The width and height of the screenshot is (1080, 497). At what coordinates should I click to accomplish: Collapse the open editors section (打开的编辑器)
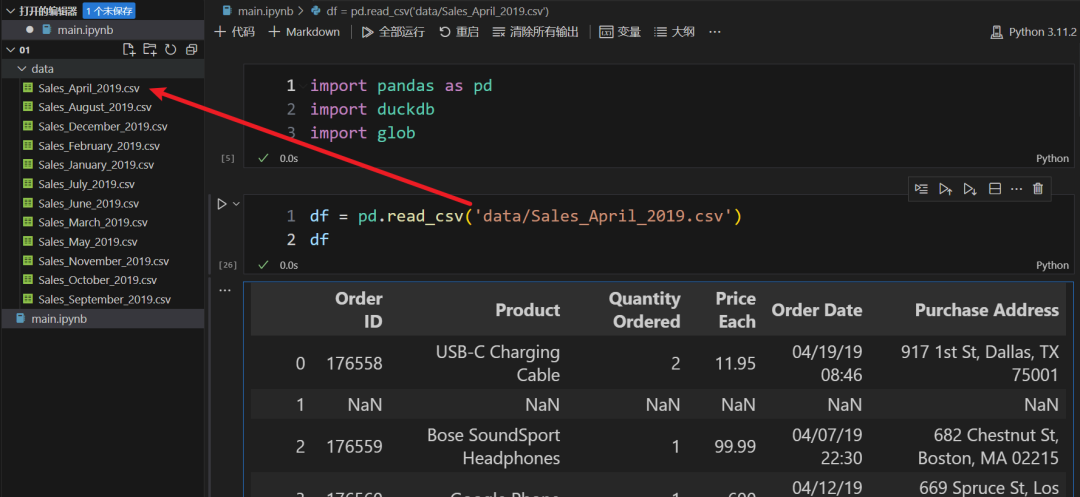(11, 11)
